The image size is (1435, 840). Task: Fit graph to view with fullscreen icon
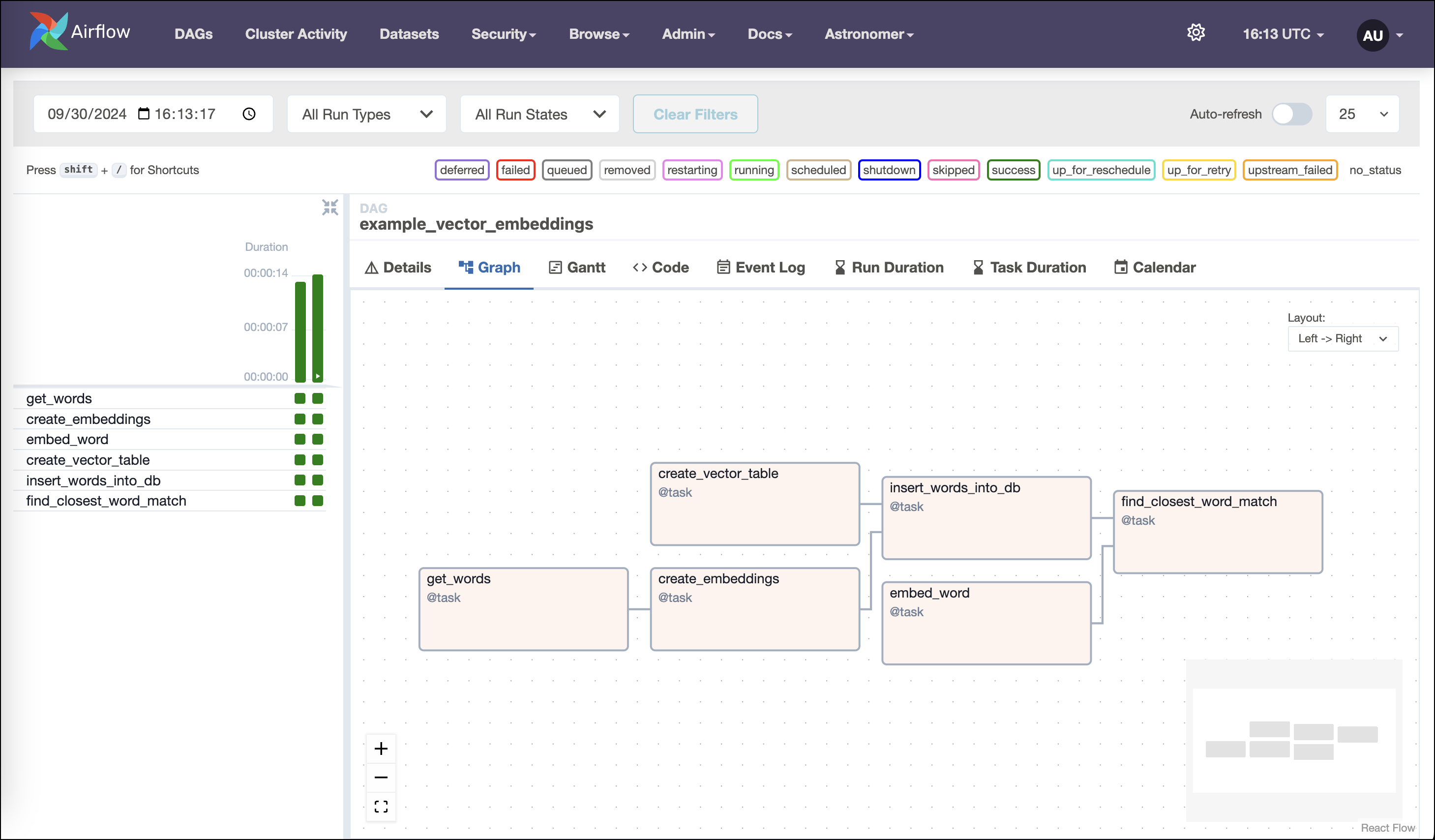pos(381,807)
